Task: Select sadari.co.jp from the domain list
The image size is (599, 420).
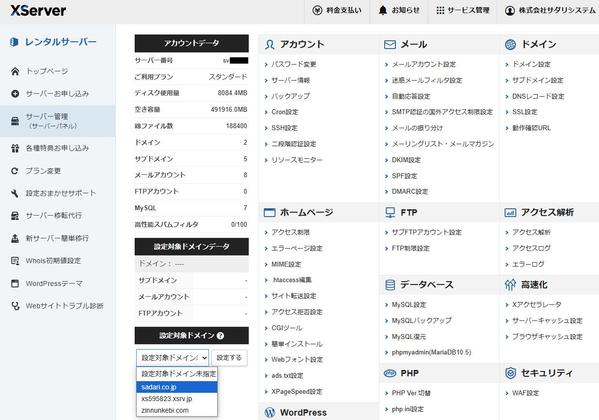Action: [177, 387]
